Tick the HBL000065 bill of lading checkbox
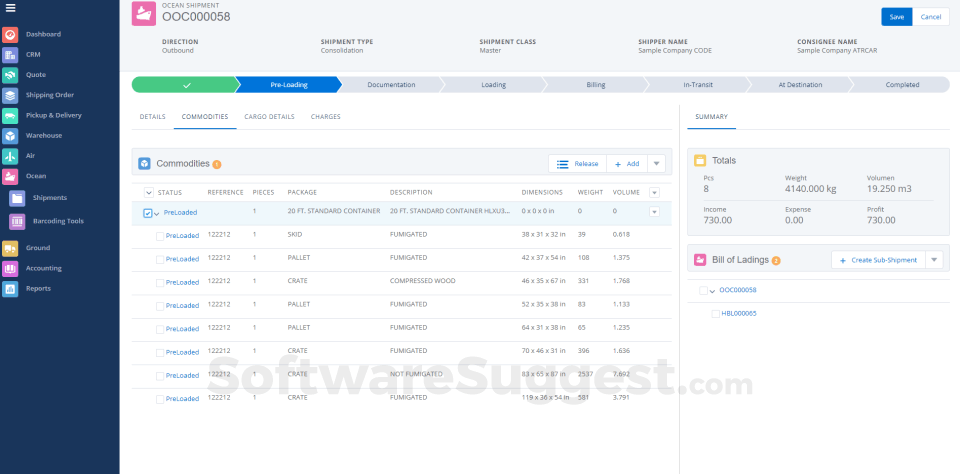The height and width of the screenshot is (474, 960). [x=715, y=314]
